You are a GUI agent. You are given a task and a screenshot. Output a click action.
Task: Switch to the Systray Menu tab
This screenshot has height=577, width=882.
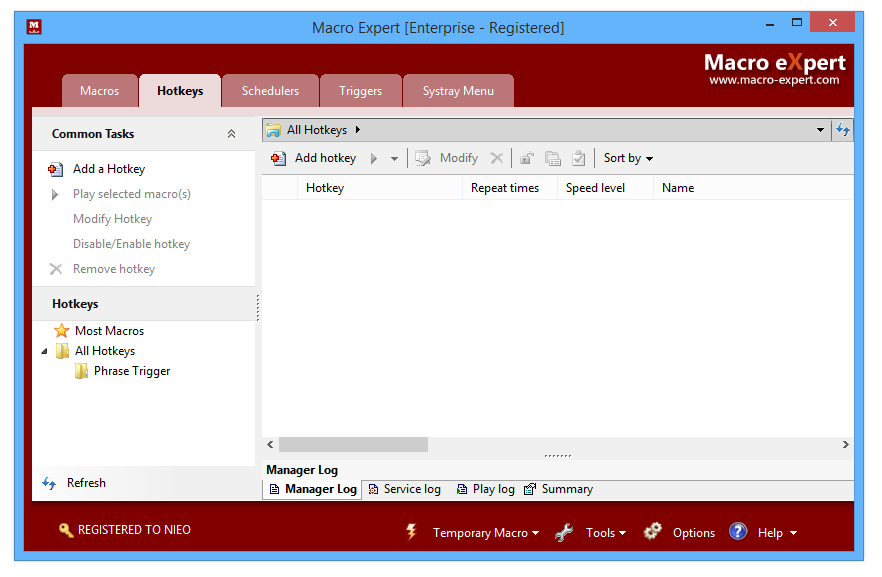click(458, 91)
